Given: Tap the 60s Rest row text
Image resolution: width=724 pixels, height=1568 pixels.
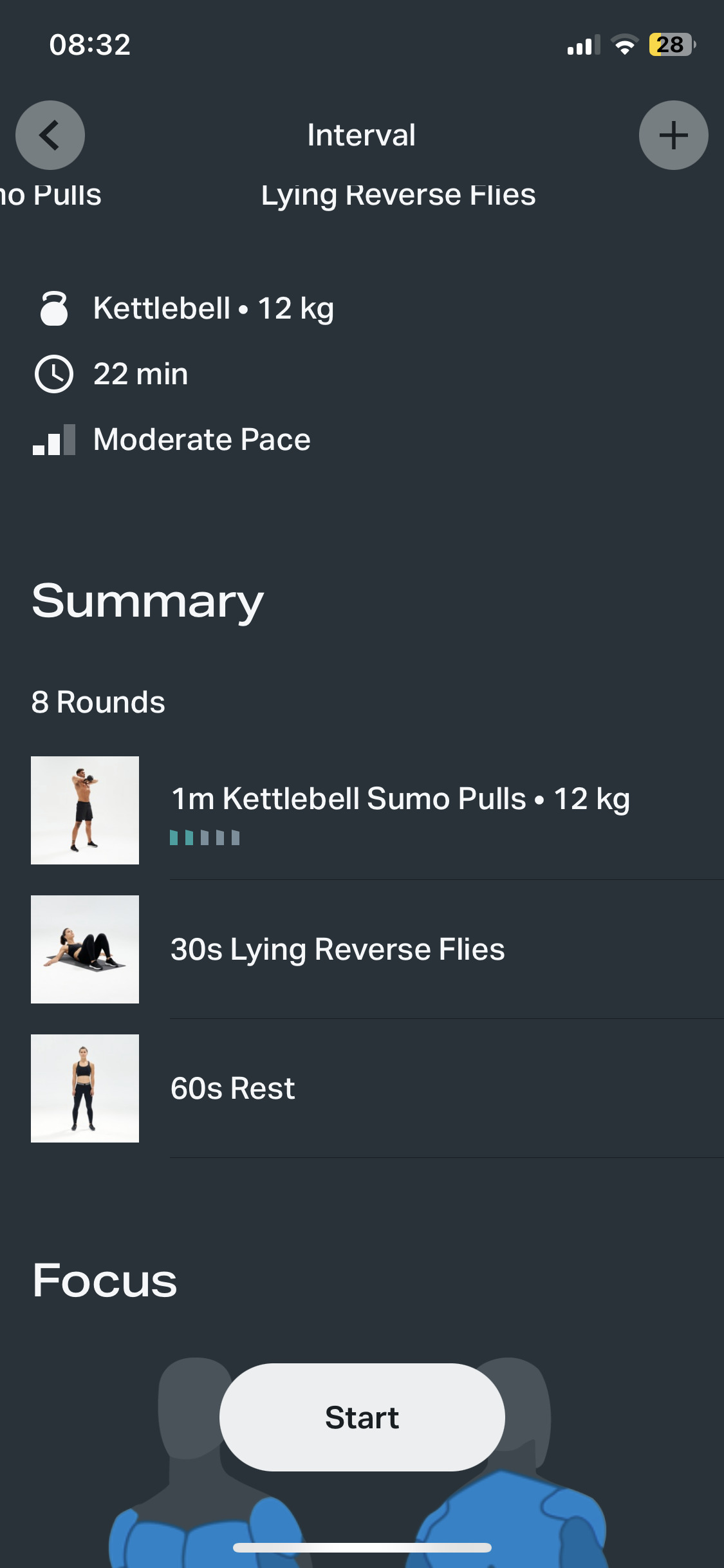Looking at the screenshot, I should pyautogui.click(x=232, y=1088).
